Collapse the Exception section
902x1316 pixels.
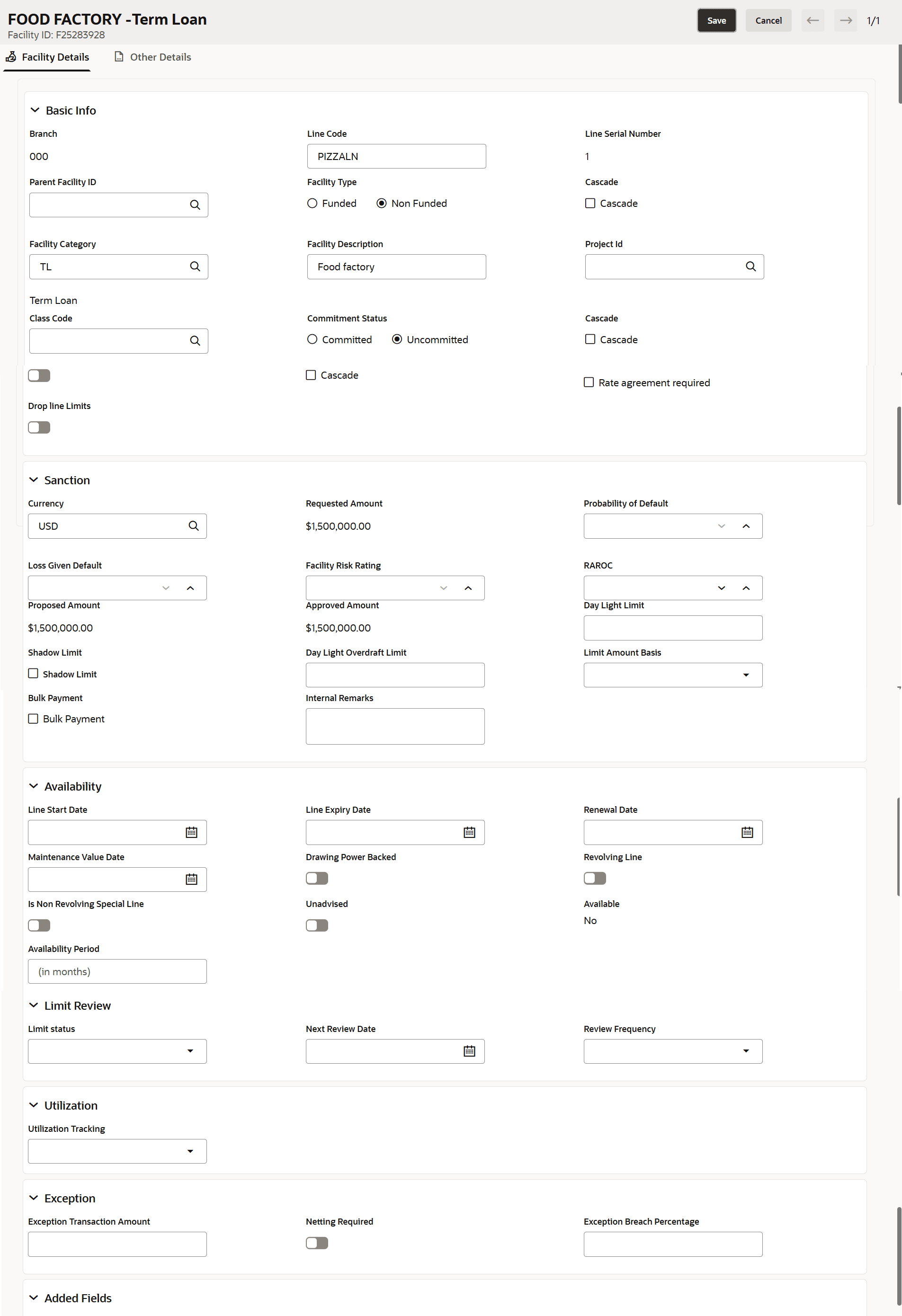tap(34, 1198)
